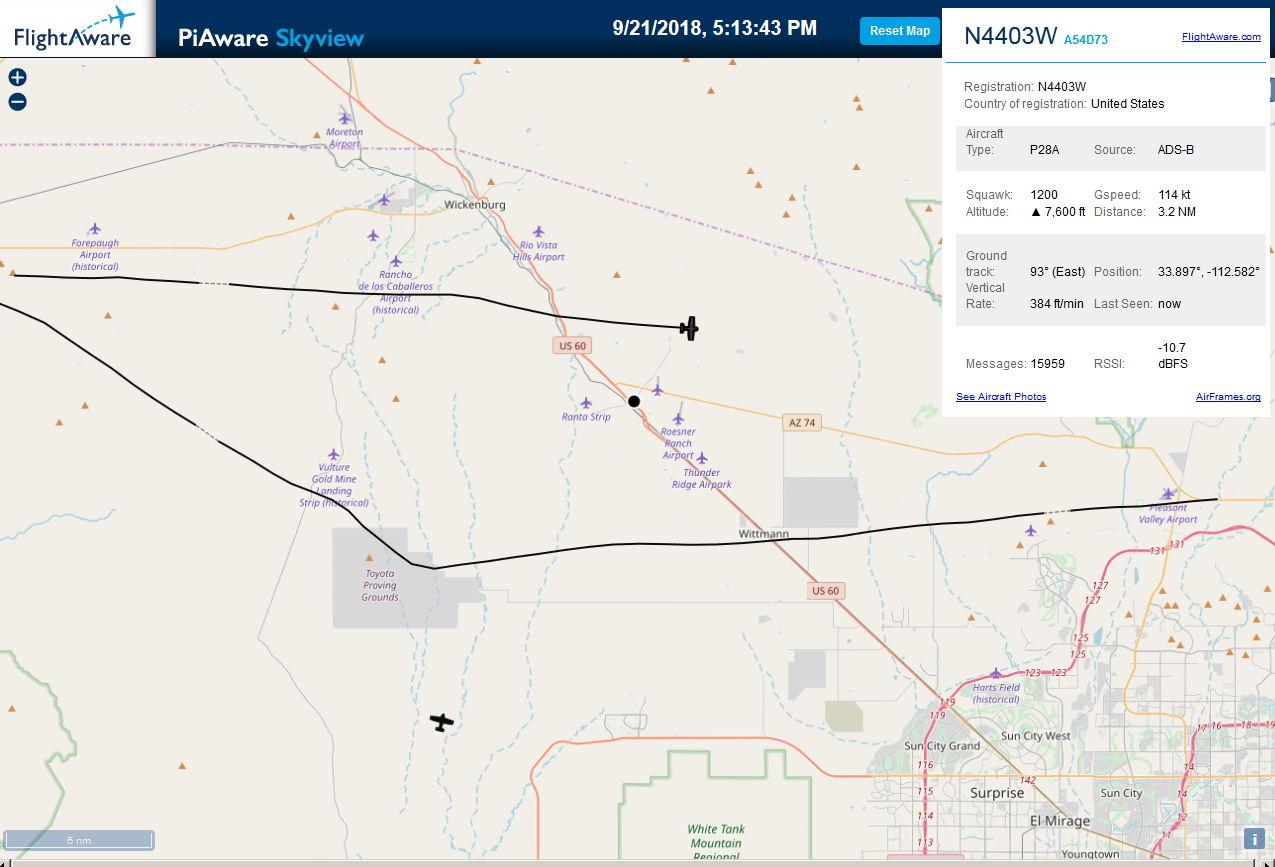Click the aircraft type P28A
1275x867 pixels.
[1044, 150]
